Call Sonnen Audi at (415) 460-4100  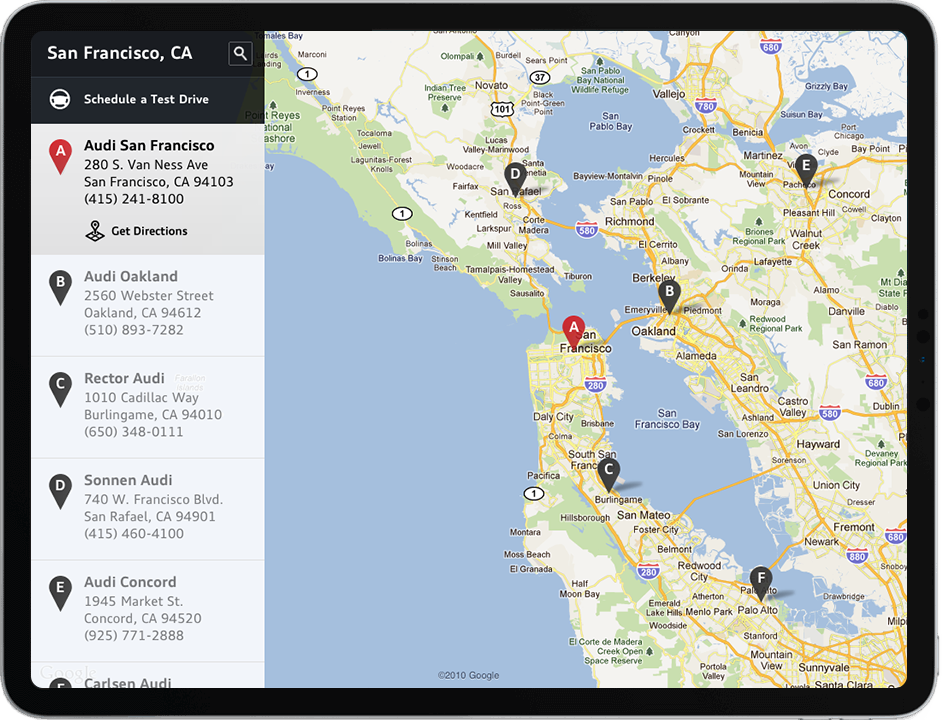coord(134,534)
